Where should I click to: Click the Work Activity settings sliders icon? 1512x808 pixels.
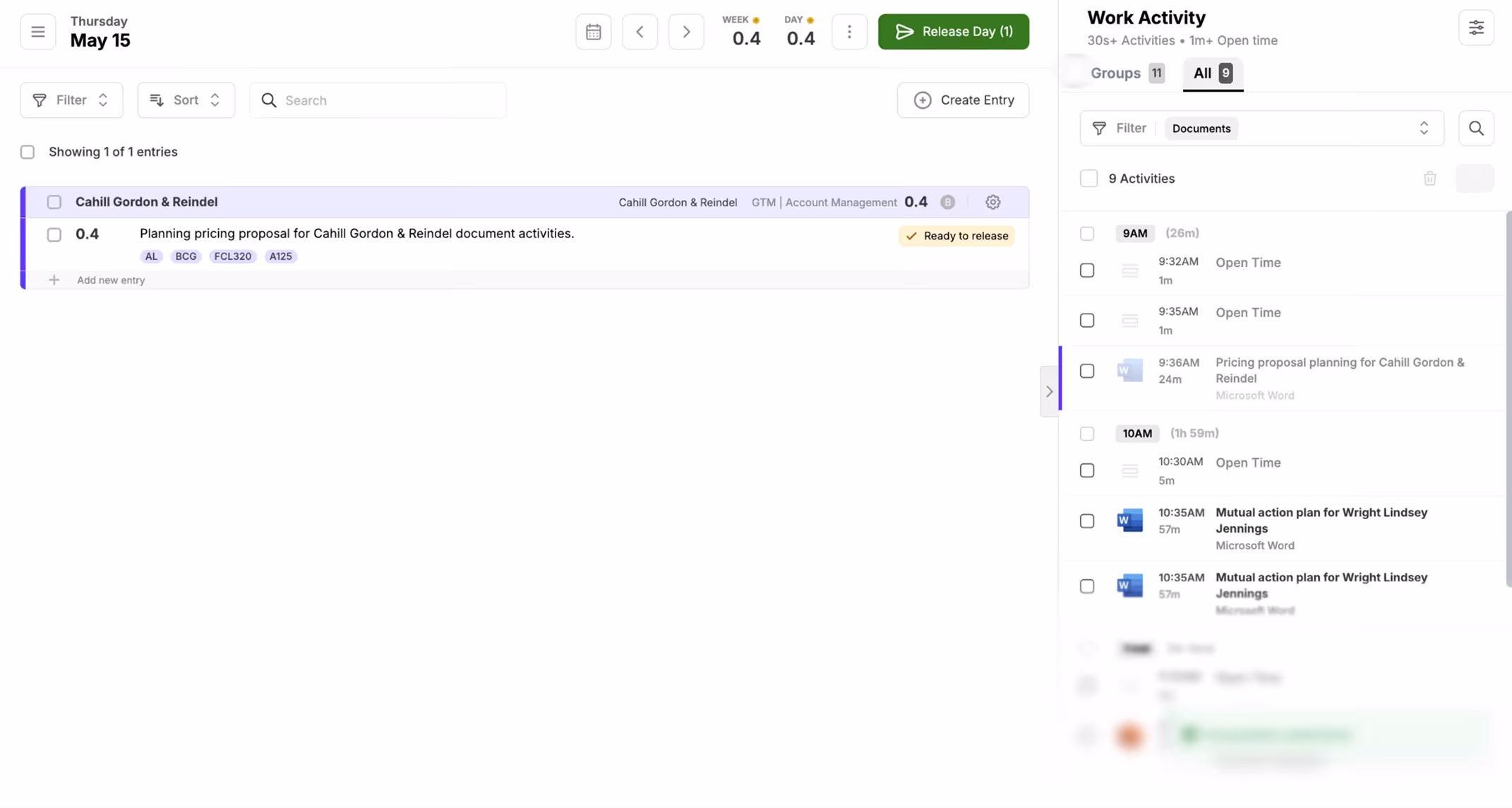[1476, 28]
